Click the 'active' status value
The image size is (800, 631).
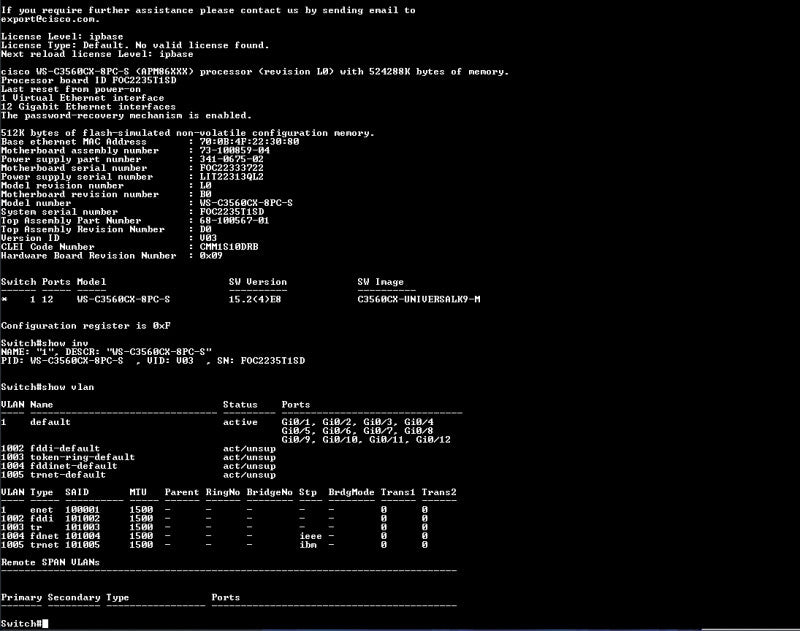[240, 422]
